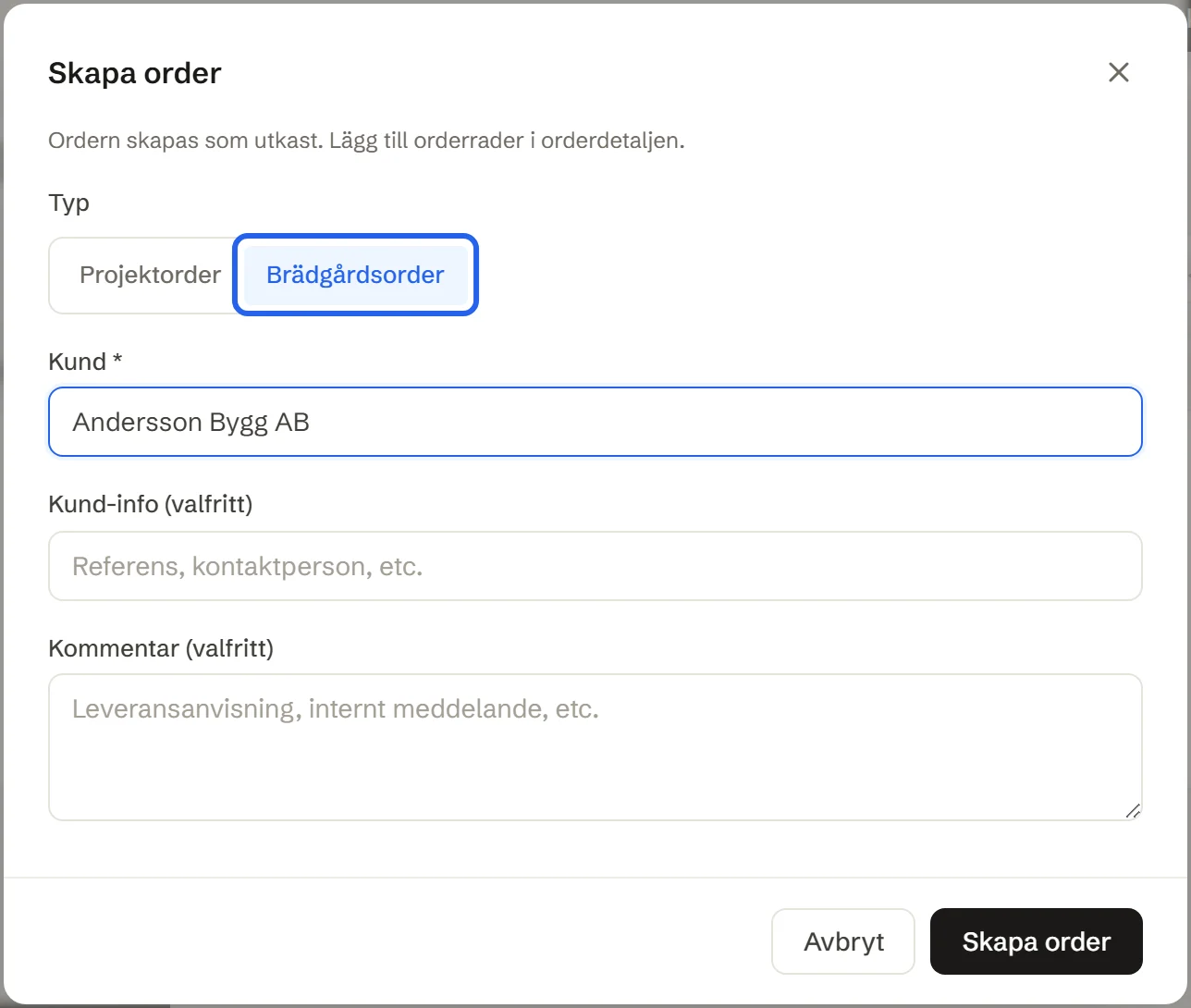Cancel with the Avbryt button

pos(843,941)
